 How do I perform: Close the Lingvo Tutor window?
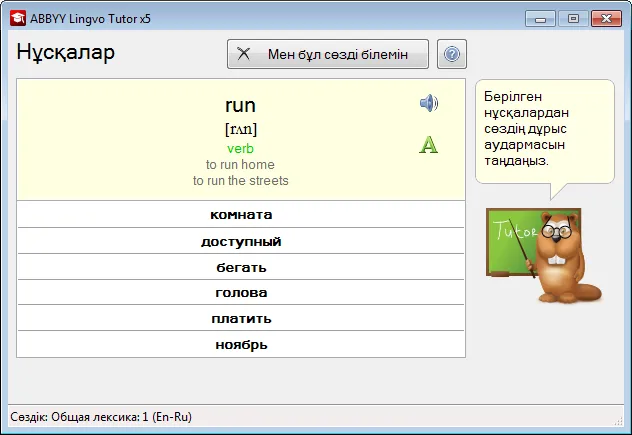606,19
